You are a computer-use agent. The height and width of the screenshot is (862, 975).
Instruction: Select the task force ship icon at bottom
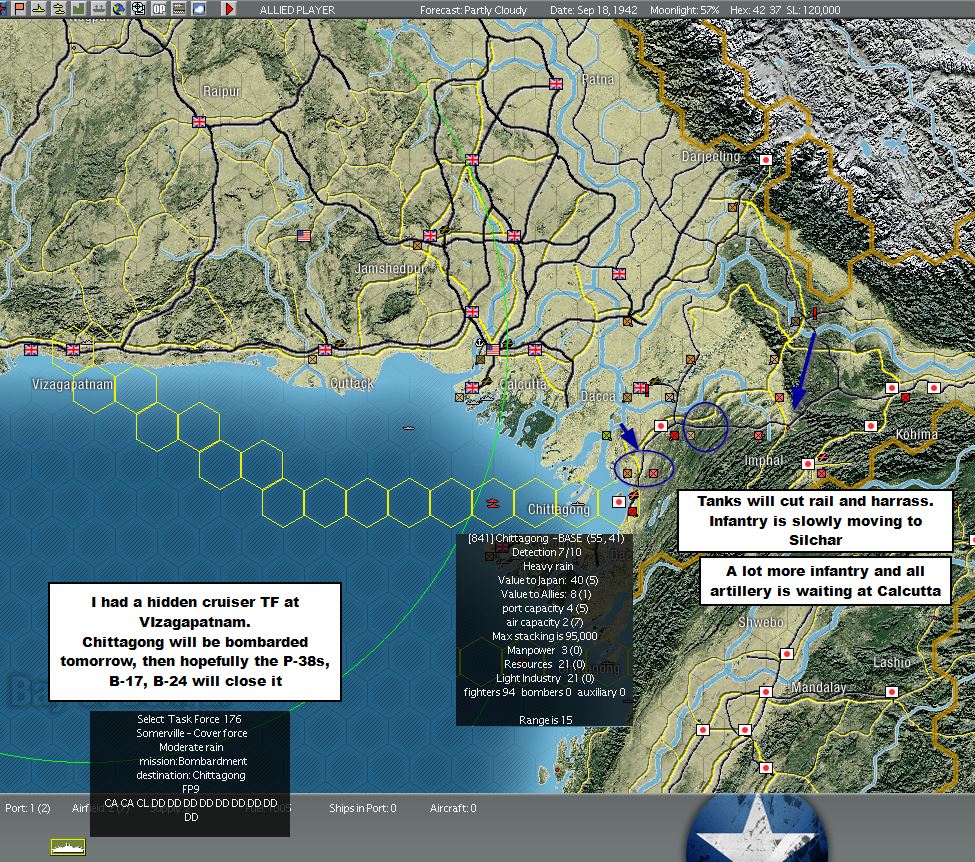(68, 846)
